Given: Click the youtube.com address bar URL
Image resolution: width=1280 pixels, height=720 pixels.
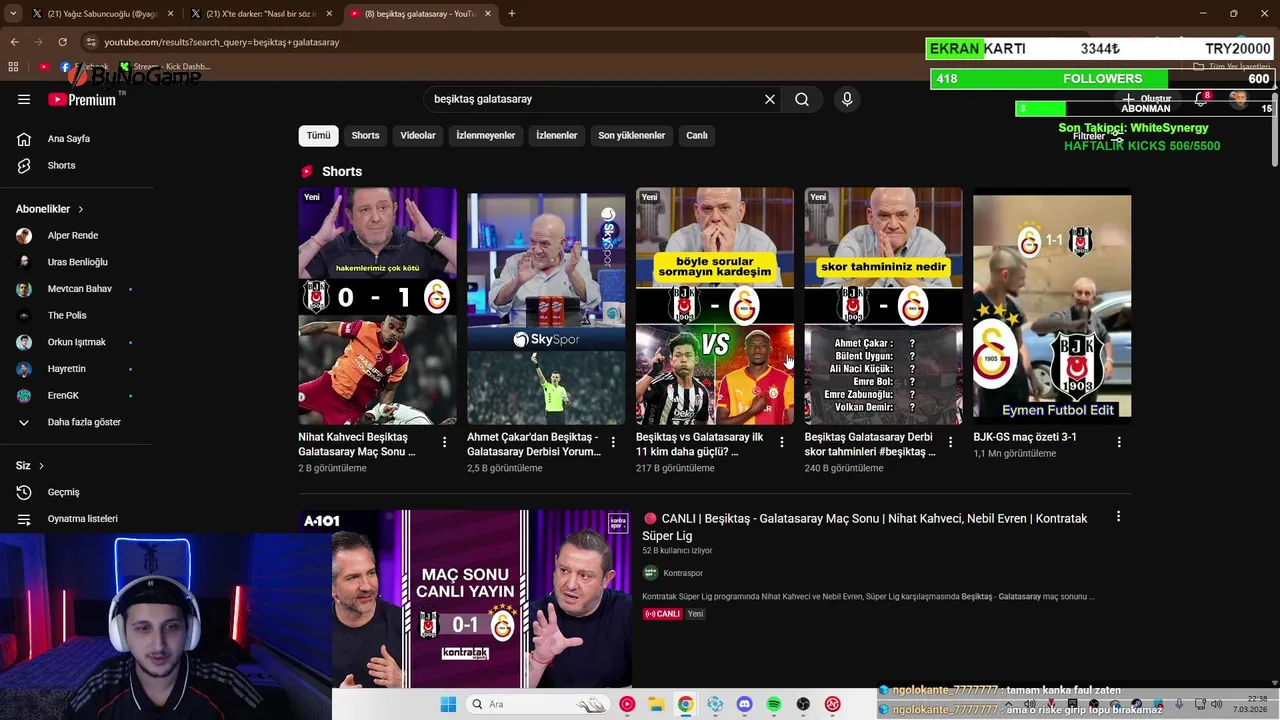Looking at the screenshot, I should (x=222, y=42).
